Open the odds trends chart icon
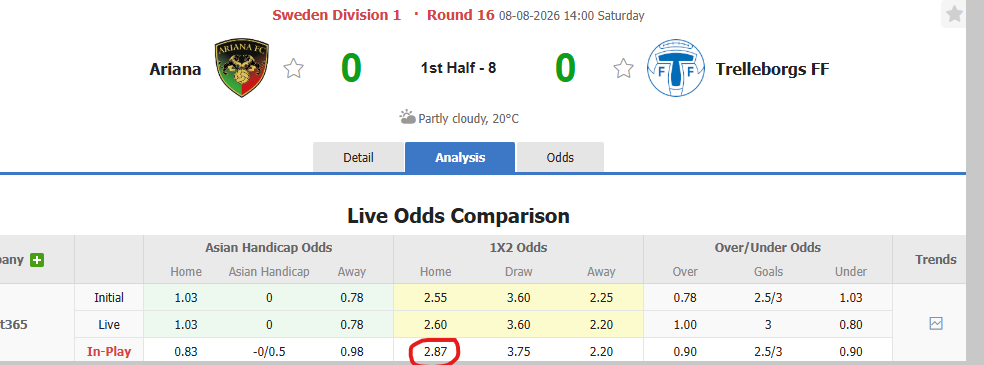The width and height of the screenshot is (984, 365). [936, 324]
